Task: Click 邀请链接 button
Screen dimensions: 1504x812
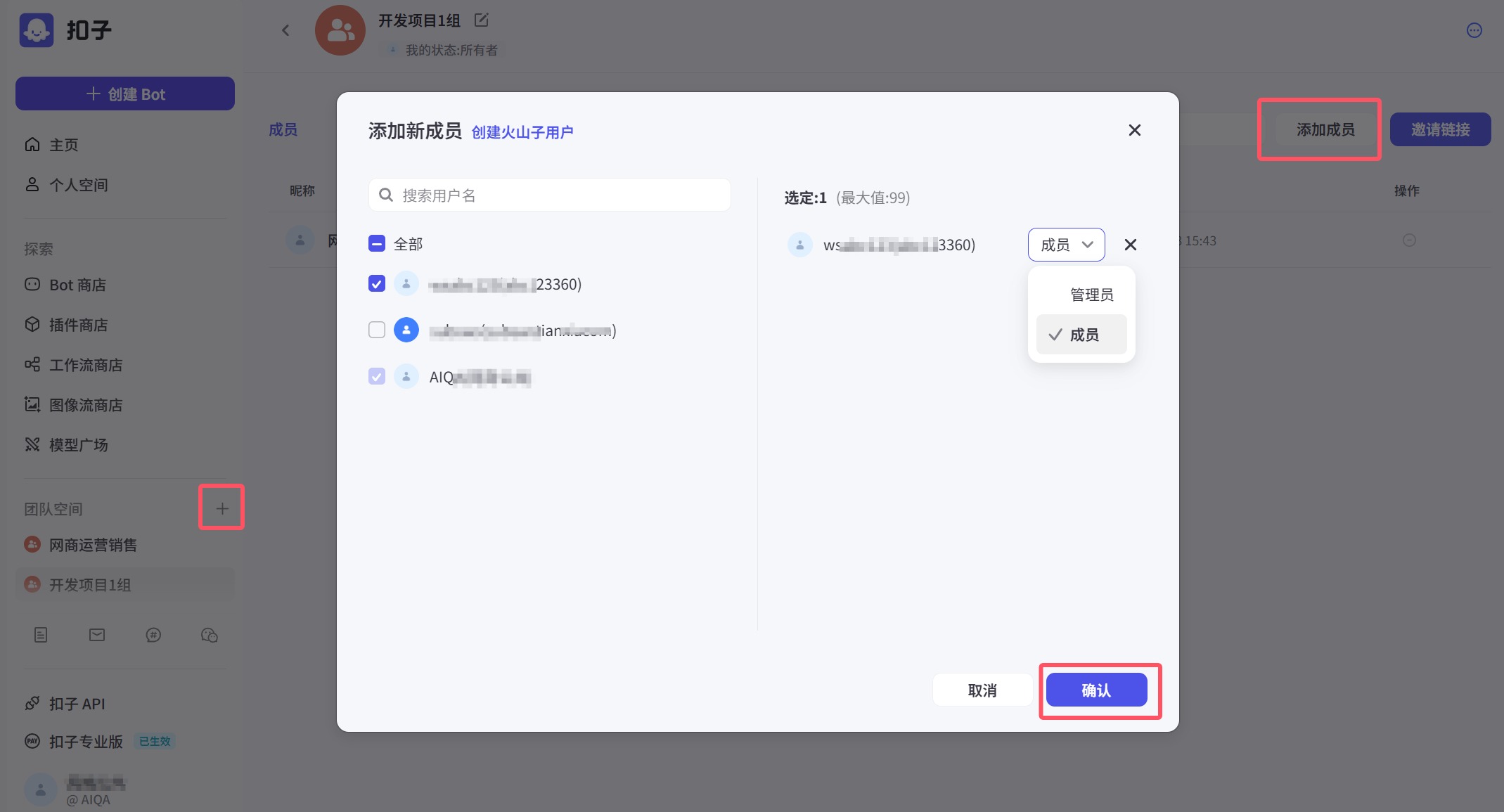Action: click(1440, 129)
